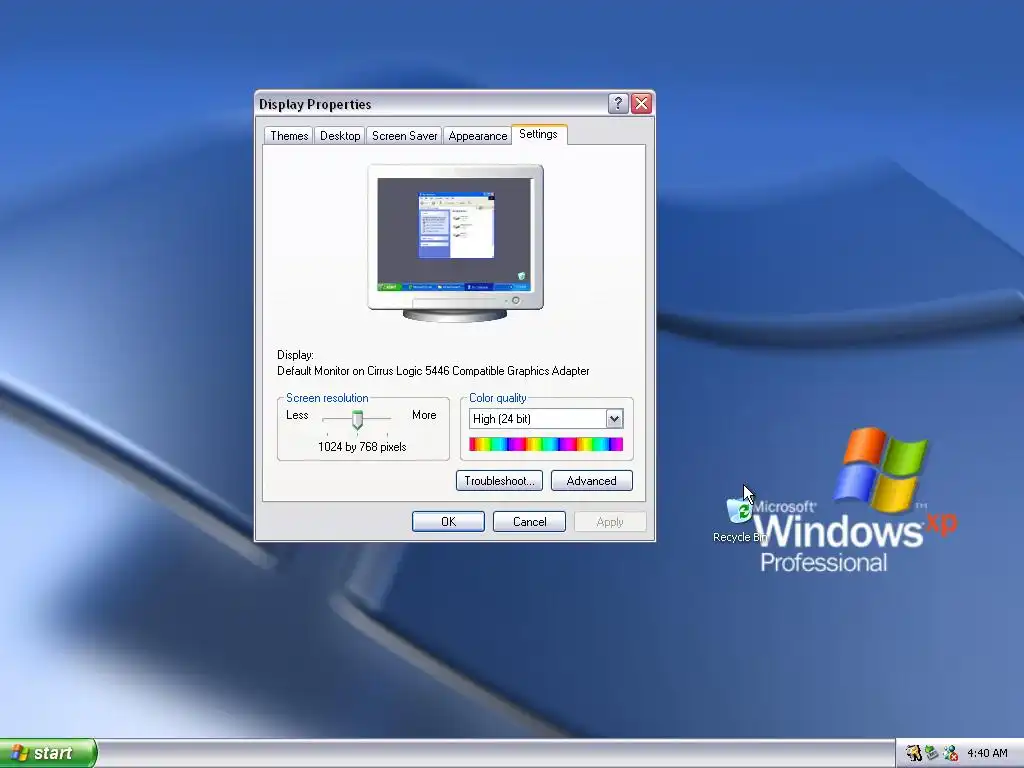Screen dimensions: 1024x768
Task: Click the grayed Apply button
Action: pos(610,522)
